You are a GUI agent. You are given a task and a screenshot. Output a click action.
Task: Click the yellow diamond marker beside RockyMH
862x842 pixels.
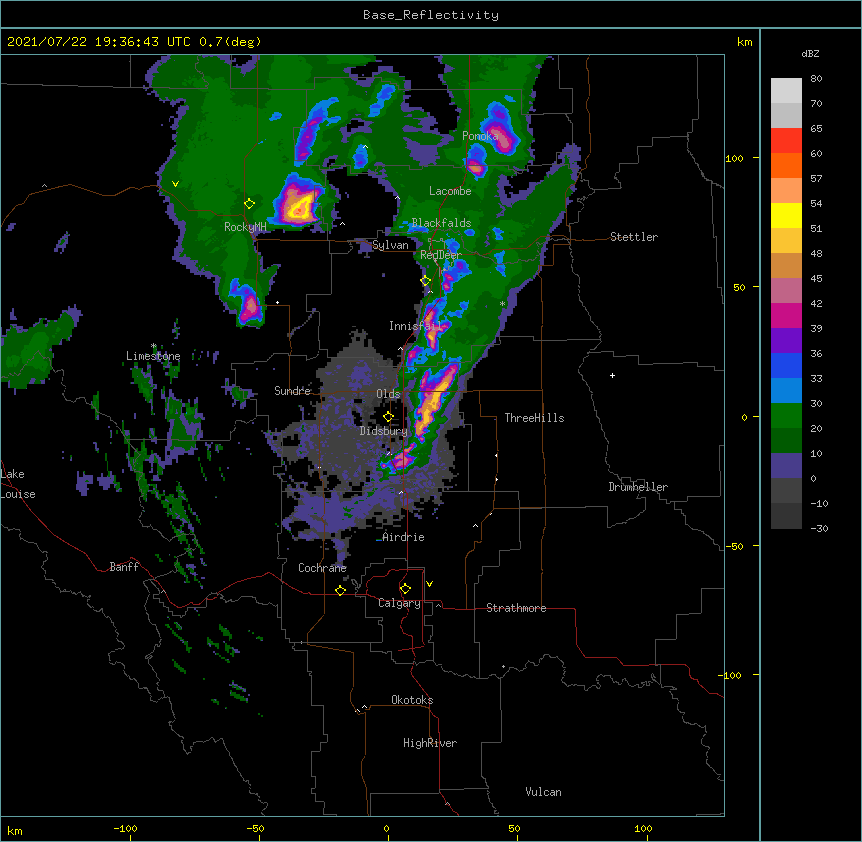click(x=250, y=204)
